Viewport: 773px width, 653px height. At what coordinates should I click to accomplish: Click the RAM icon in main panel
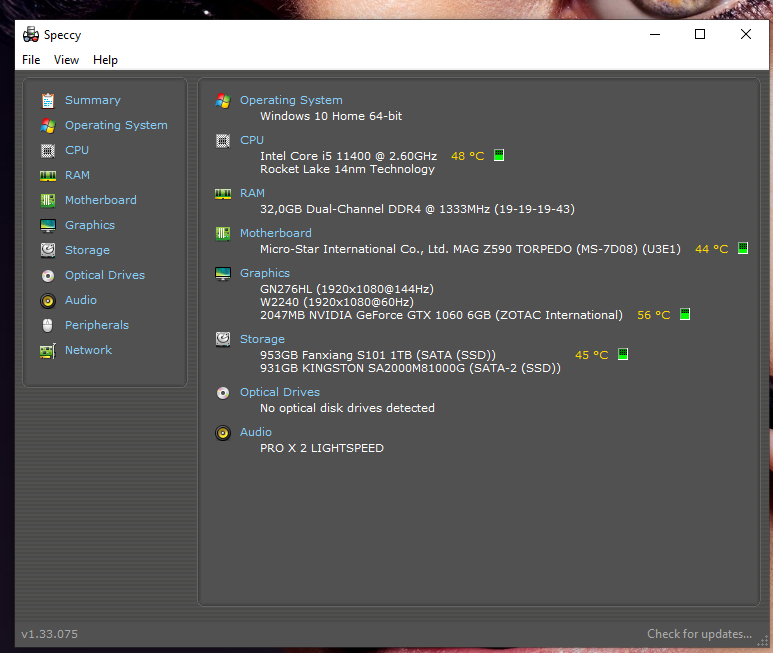coord(223,194)
